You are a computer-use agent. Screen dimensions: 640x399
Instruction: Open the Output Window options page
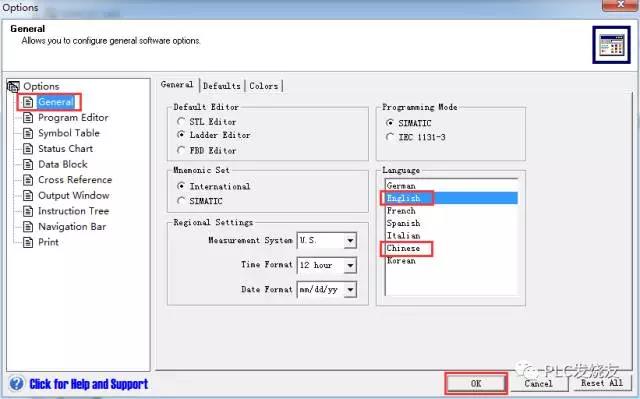click(x=73, y=195)
